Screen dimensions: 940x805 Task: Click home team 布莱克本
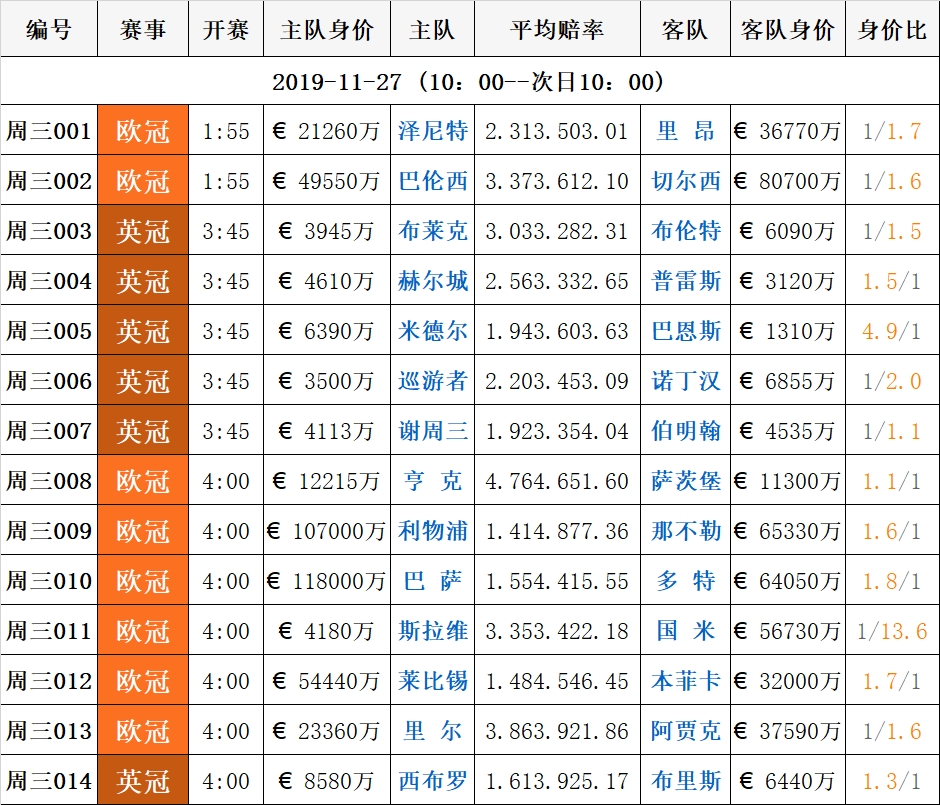tap(432, 231)
